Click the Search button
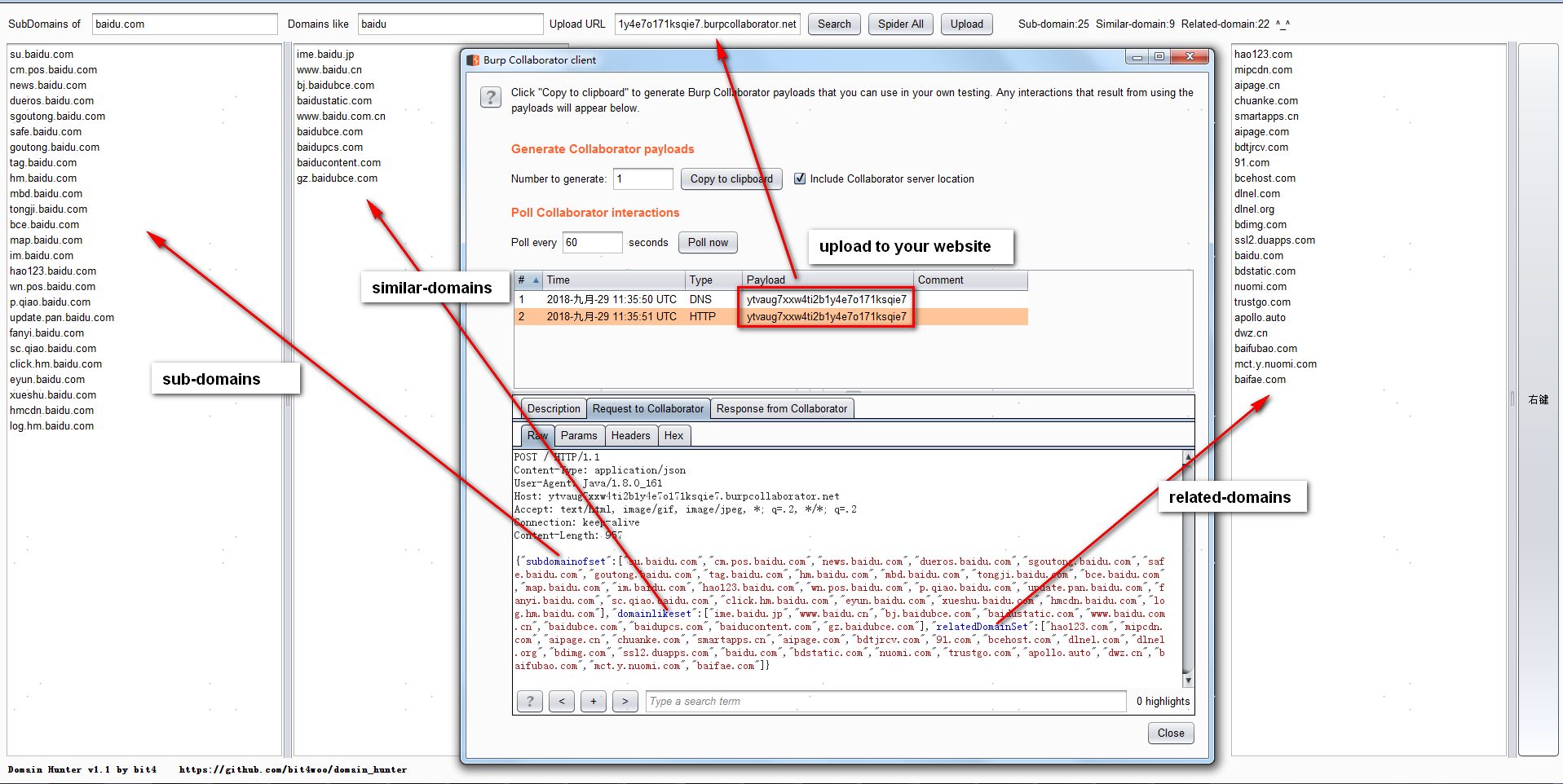Image resolution: width=1563 pixels, height=784 pixels. 834,24
